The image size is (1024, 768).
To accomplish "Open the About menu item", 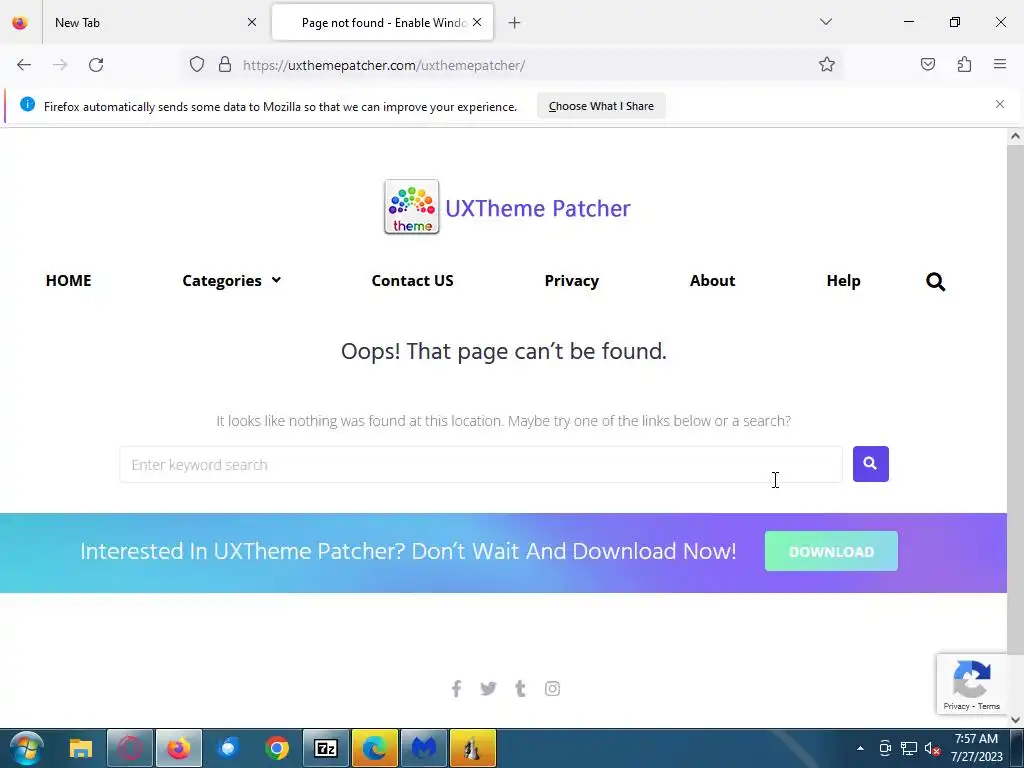I will coord(712,281).
